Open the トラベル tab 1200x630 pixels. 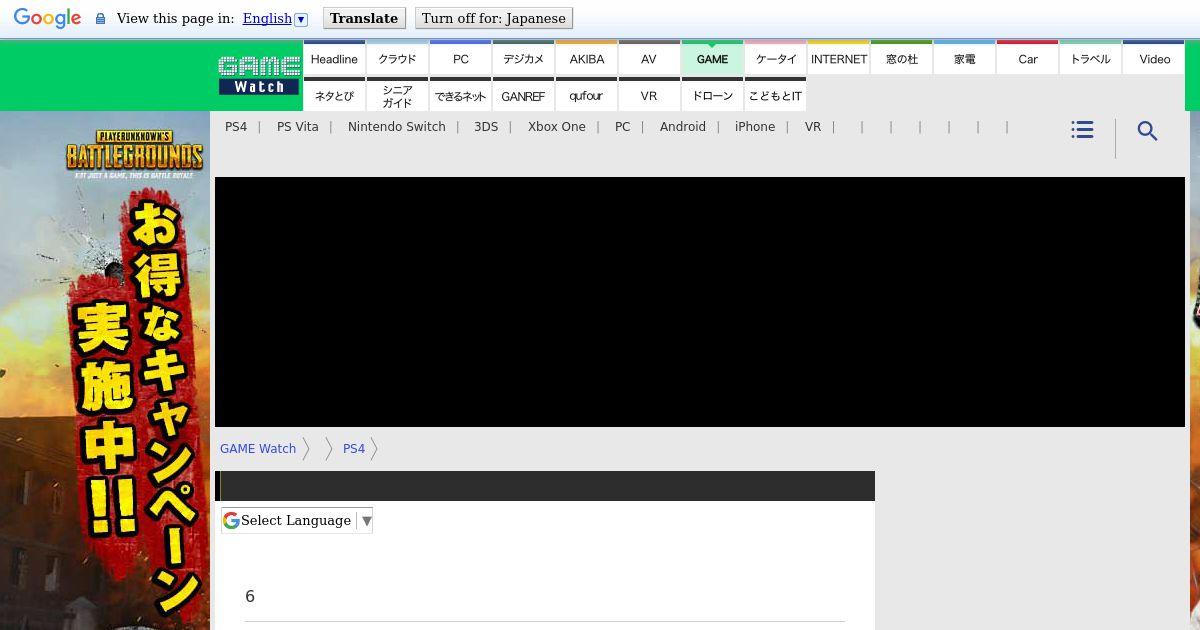[1090, 57]
